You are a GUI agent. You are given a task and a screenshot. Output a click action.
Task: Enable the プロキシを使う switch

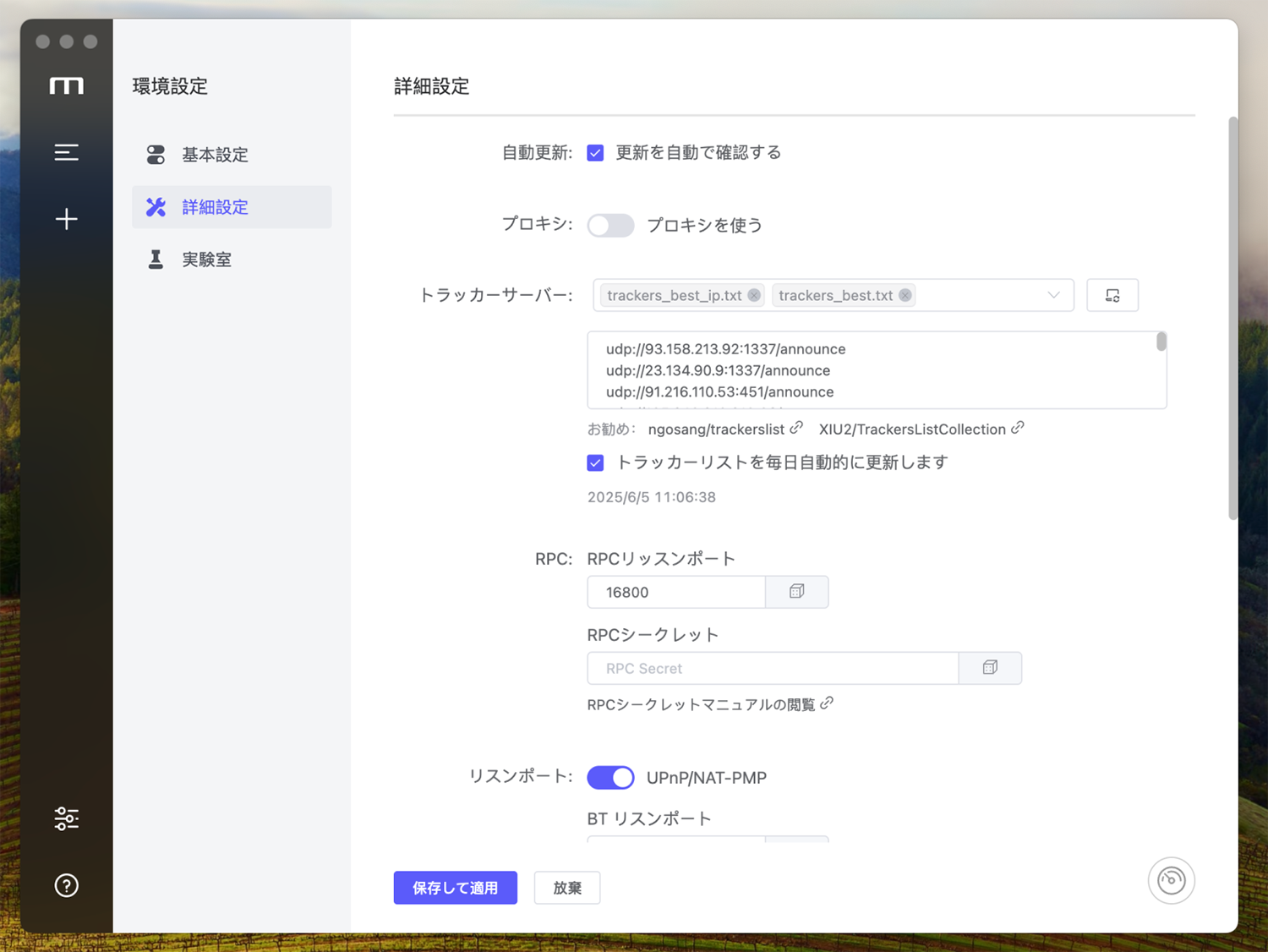(610, 226)
